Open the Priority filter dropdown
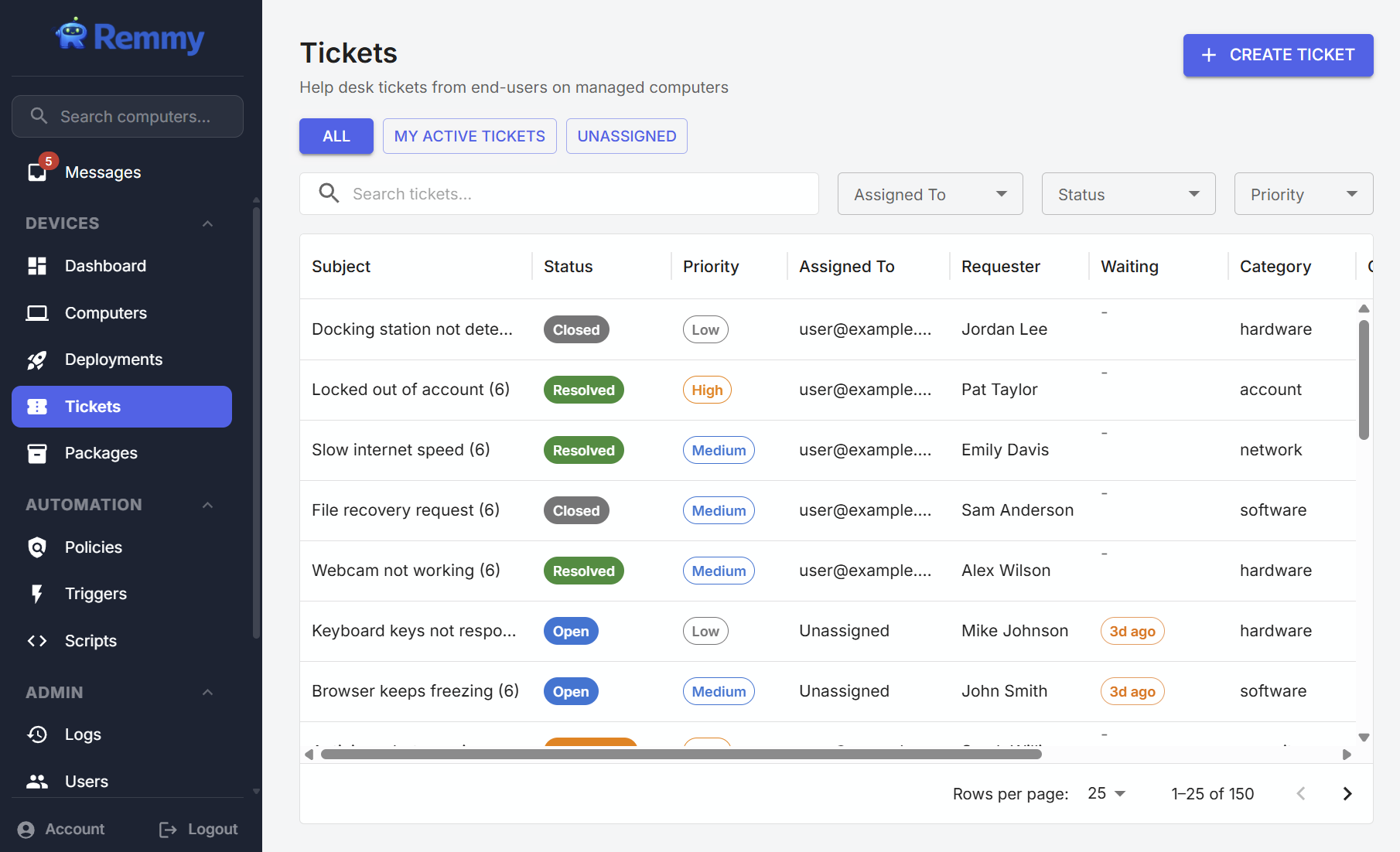Image resolution: width=1400 pixels, height=852 pixels. [x=1303, y=194]
